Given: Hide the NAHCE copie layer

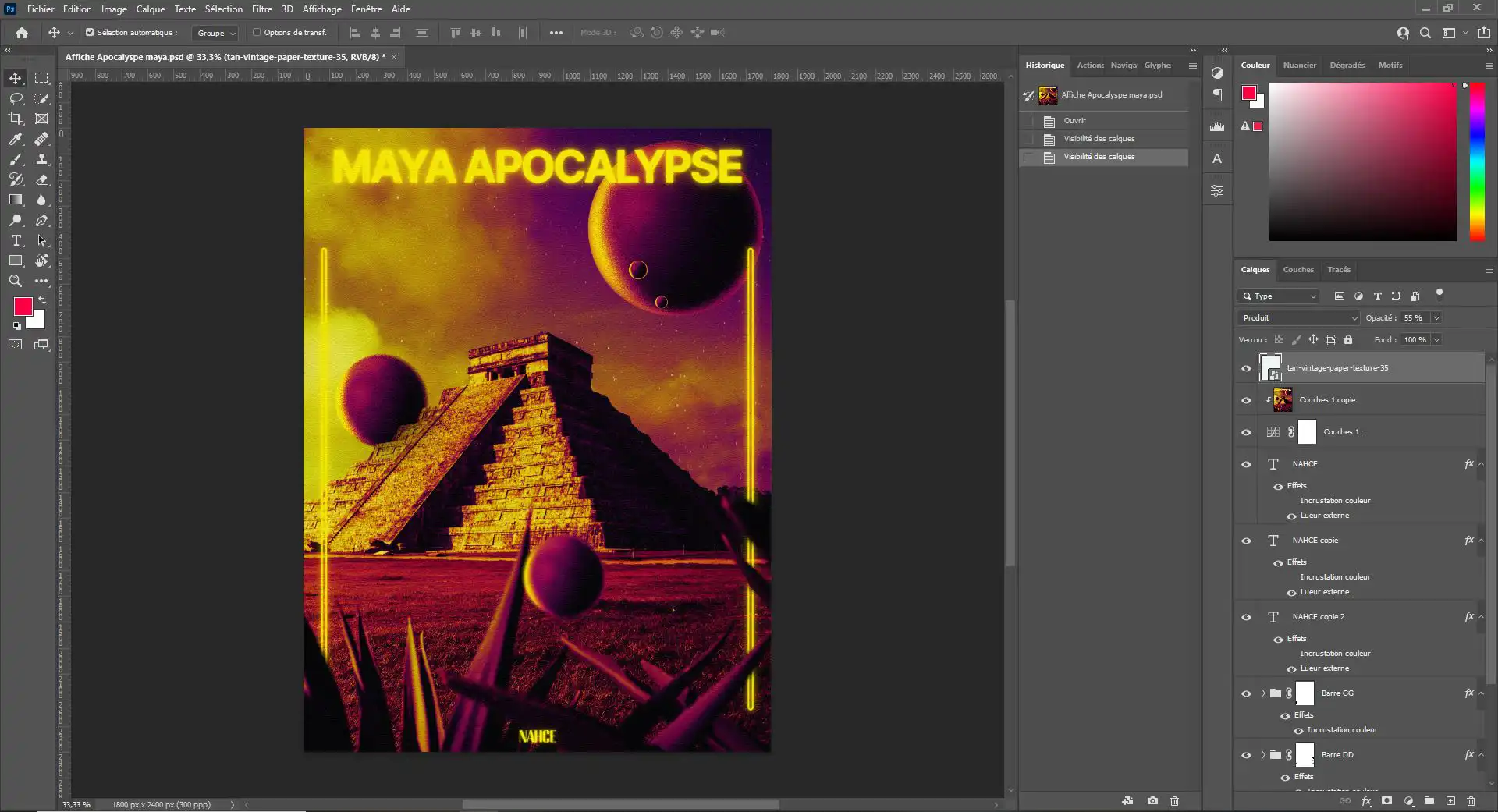Looking at the screenshot, I should point(1246,541).
